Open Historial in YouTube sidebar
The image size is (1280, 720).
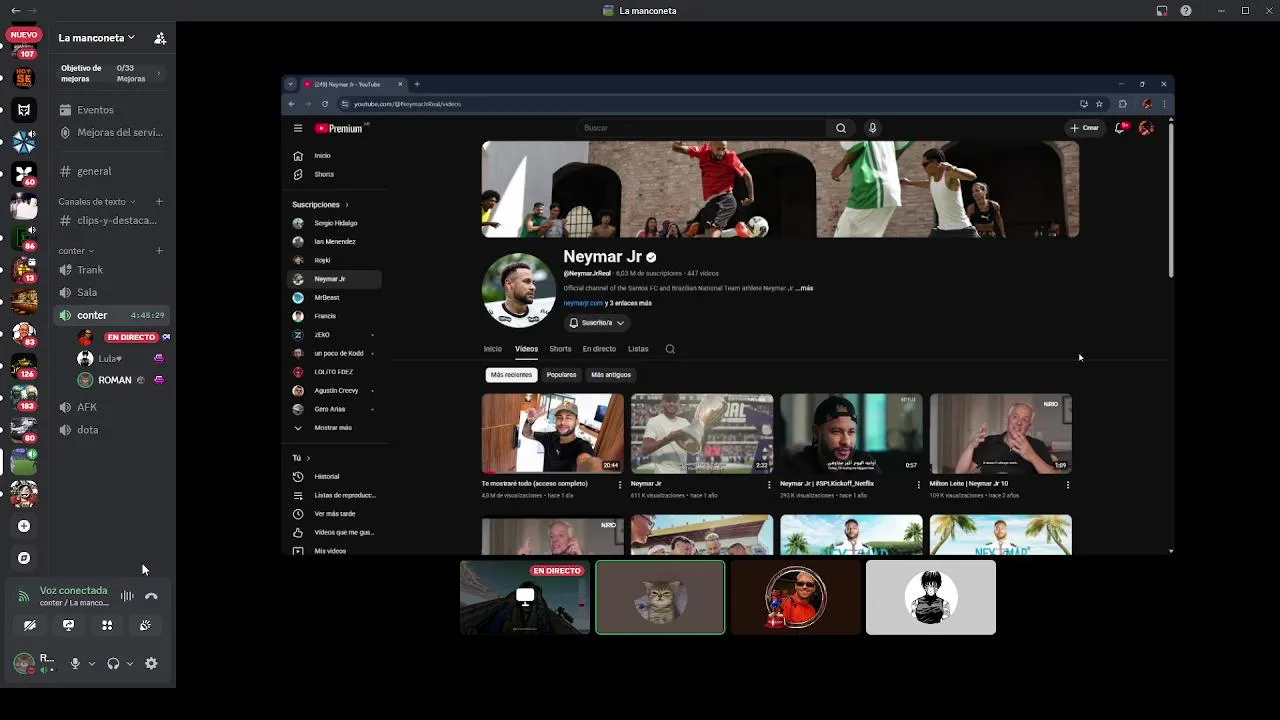point(326,477)
